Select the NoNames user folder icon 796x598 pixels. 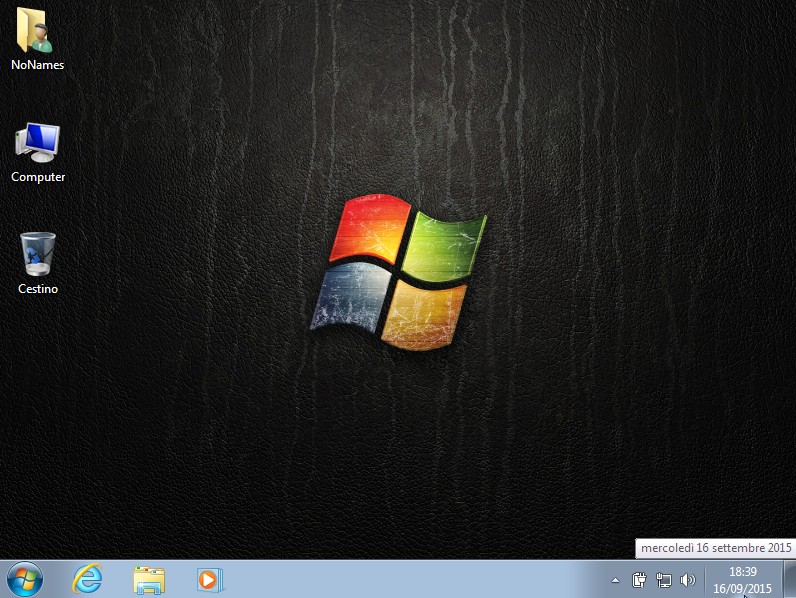[34, 30]
